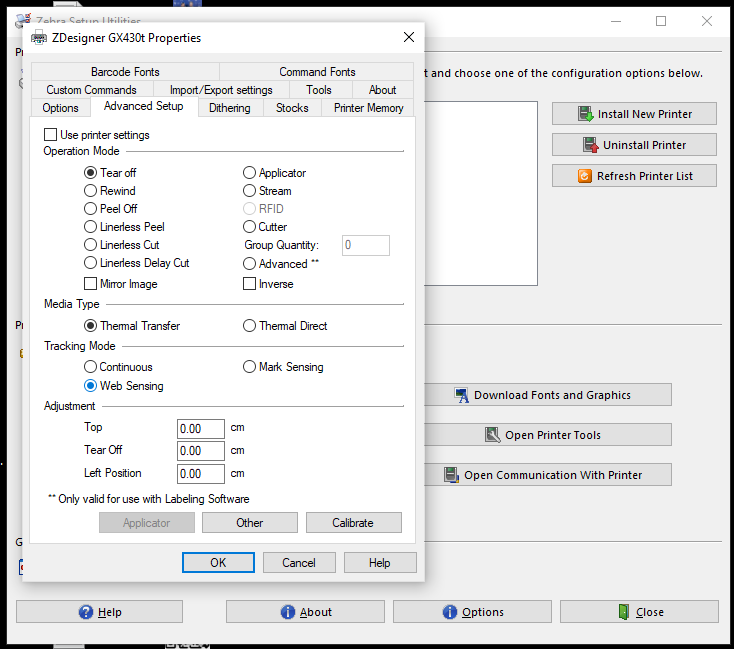The width and height of the screenshot is (734, 649).
Task: Switch to the Dithering tab
Action: [229, 108]
